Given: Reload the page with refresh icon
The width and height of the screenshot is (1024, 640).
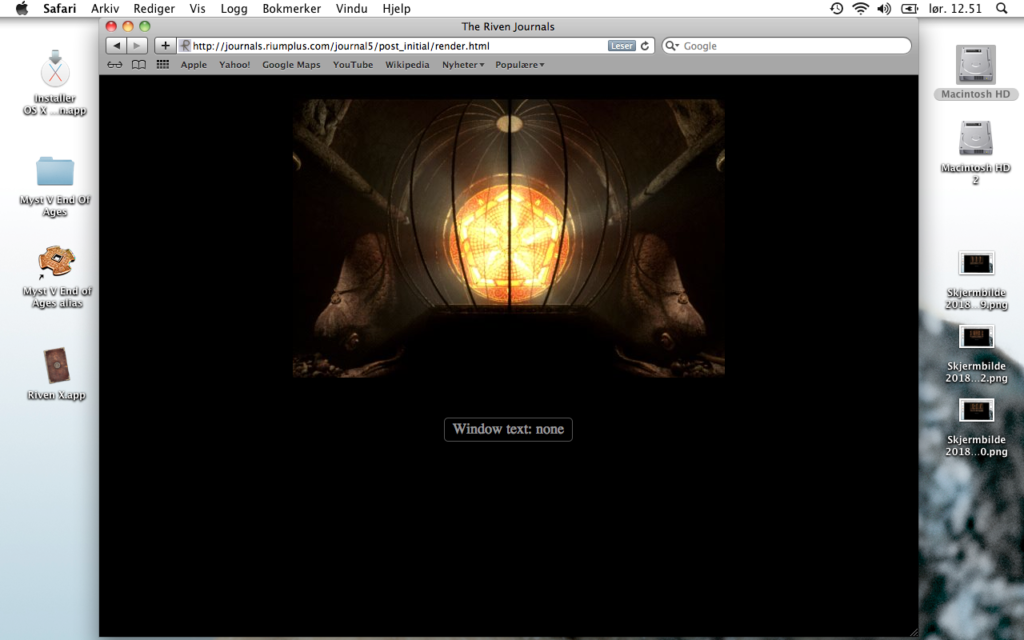Looking at the screenshot, I should pos(645,46).
